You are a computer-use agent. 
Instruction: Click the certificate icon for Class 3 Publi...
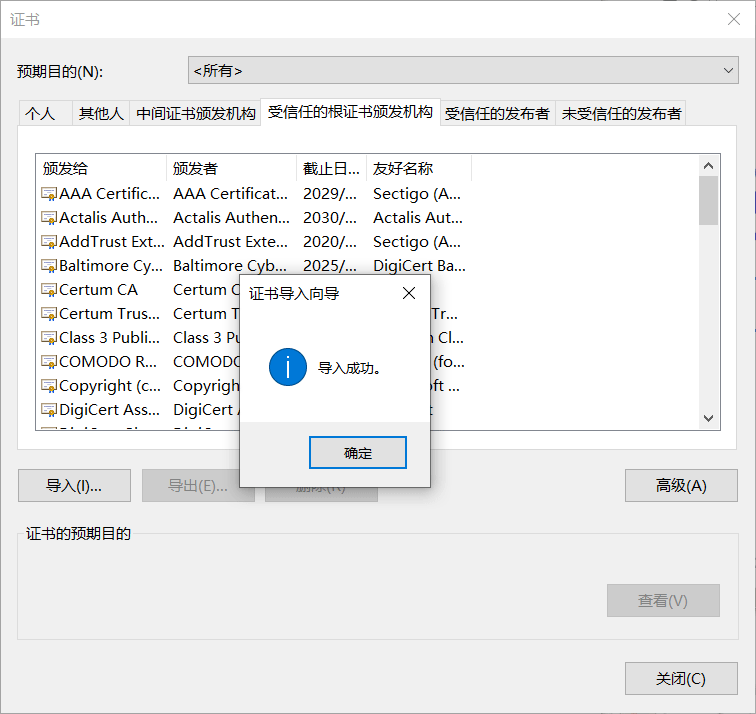[x=49, y=337]
